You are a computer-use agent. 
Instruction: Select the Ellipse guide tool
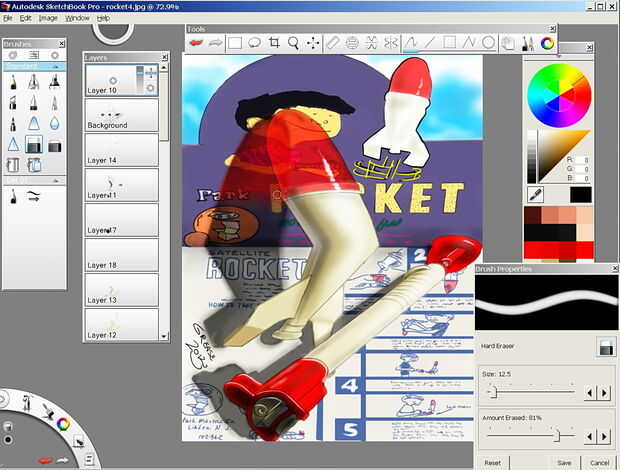coord(352,43)
